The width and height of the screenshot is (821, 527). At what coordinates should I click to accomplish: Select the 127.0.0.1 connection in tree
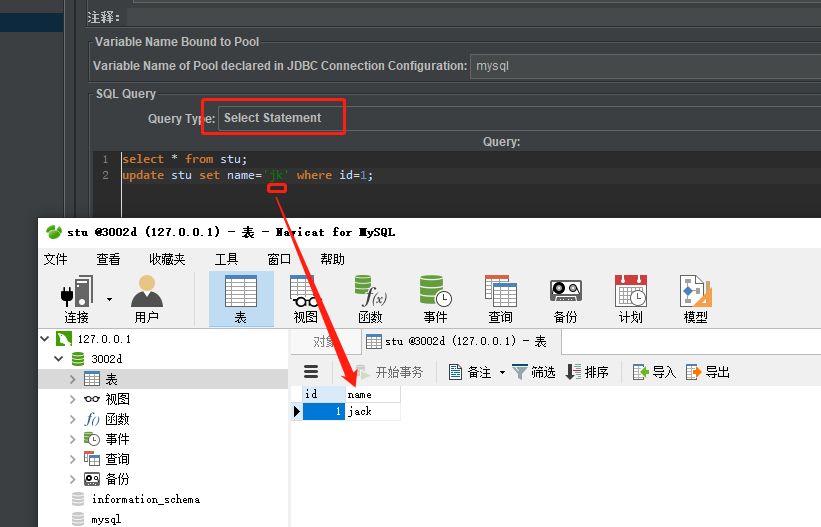104,339
